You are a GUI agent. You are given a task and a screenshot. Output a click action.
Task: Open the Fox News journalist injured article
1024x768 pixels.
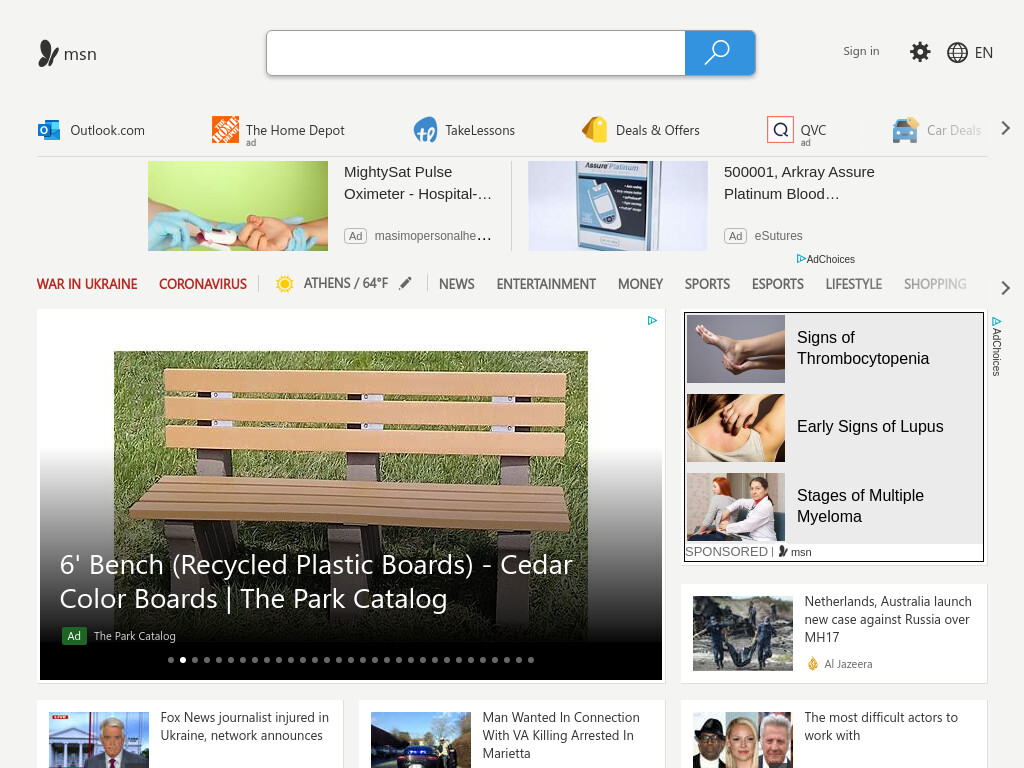[x=244, y=726]
